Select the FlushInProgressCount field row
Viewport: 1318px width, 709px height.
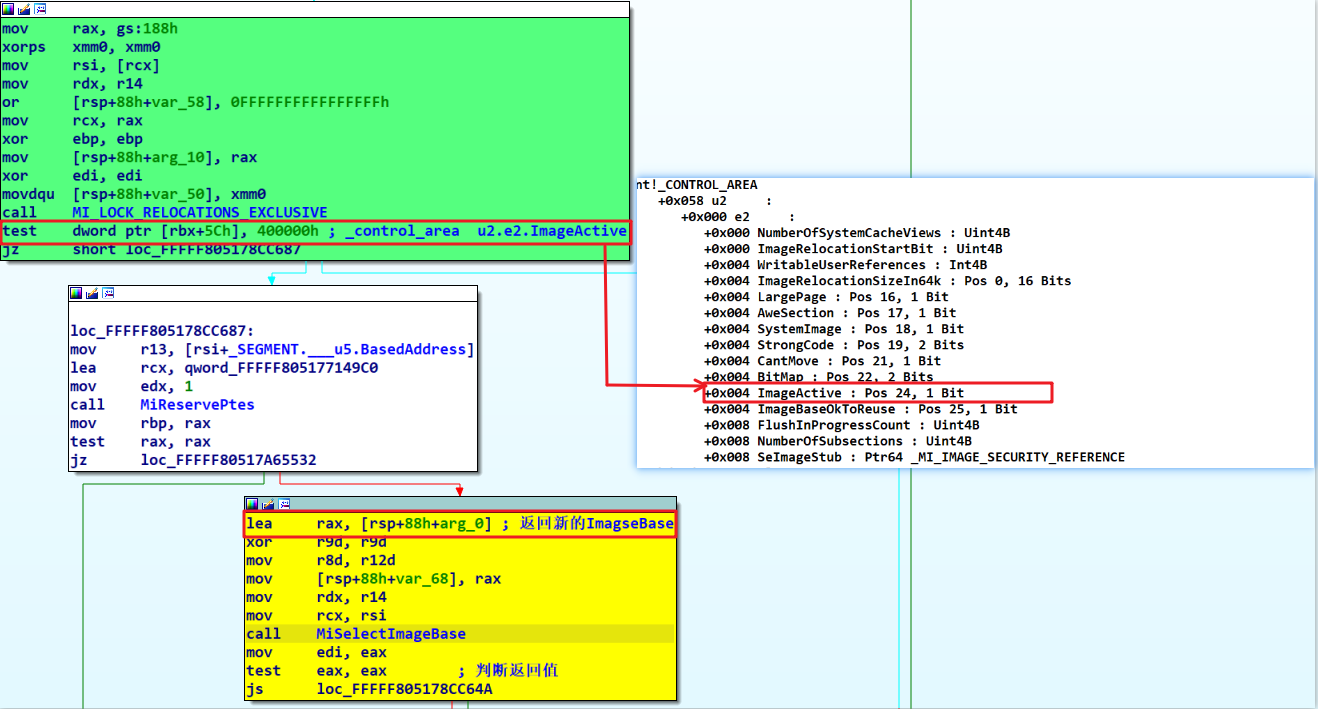(841, 425)
